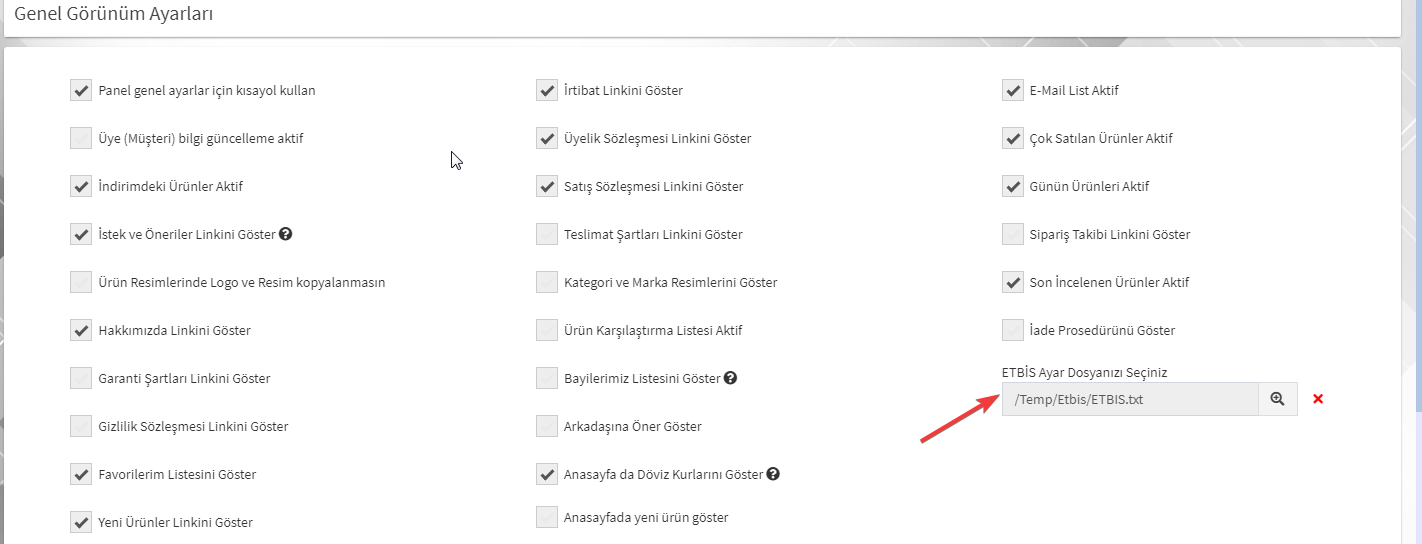Enable Üye (Müşteri) bilgi güncelleme aktif

pos(81,138)
